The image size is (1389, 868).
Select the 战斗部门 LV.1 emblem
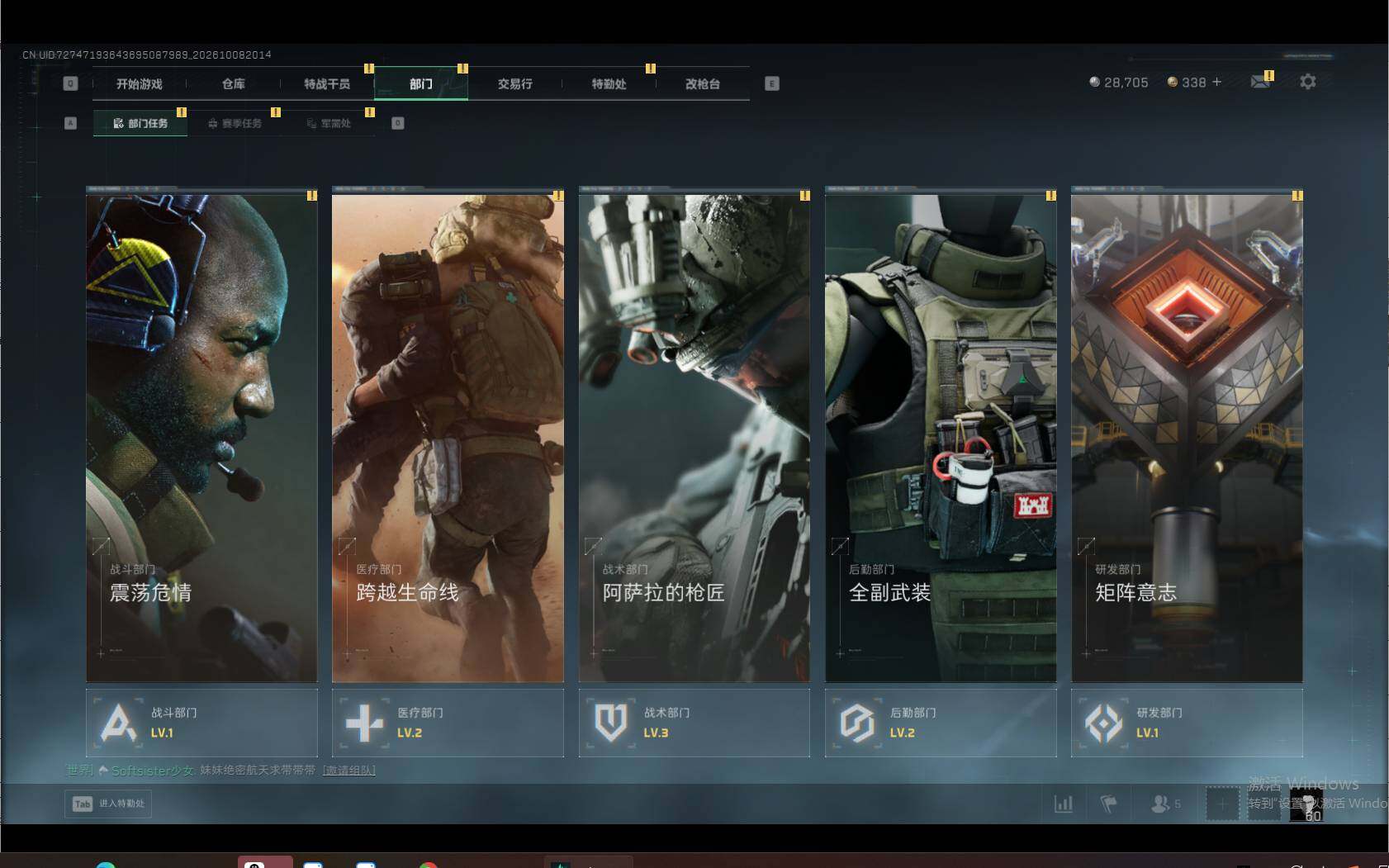[118, 723]
